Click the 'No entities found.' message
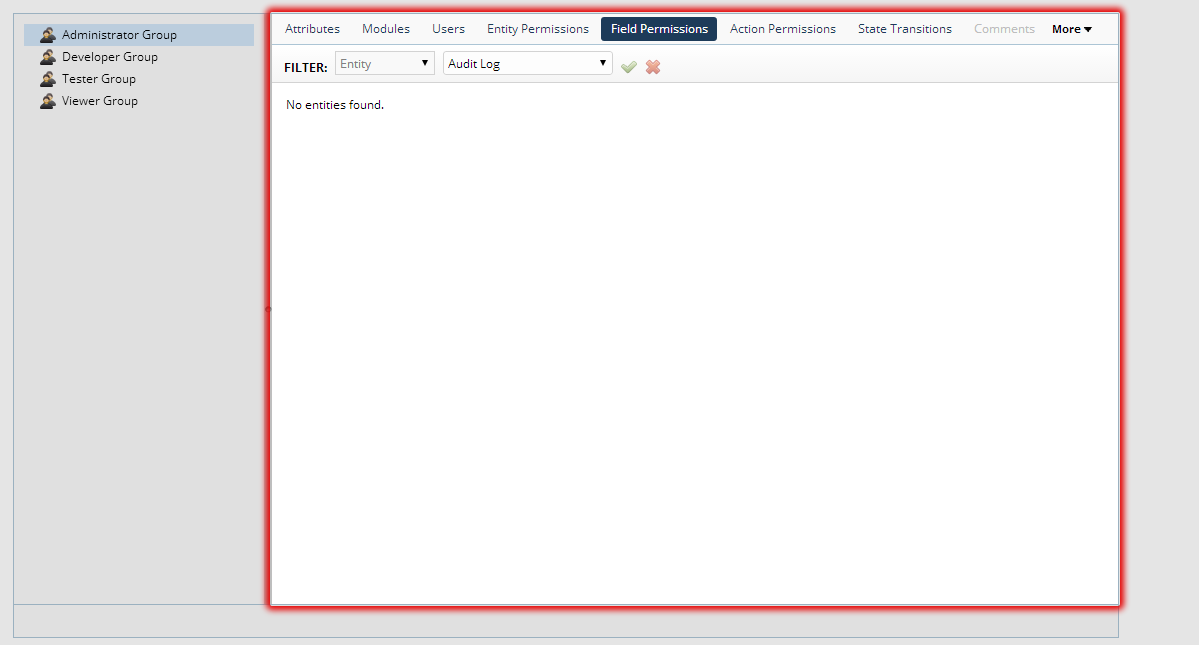The image size is (1199, 645). pyautogui.click(x=335, y=105)
